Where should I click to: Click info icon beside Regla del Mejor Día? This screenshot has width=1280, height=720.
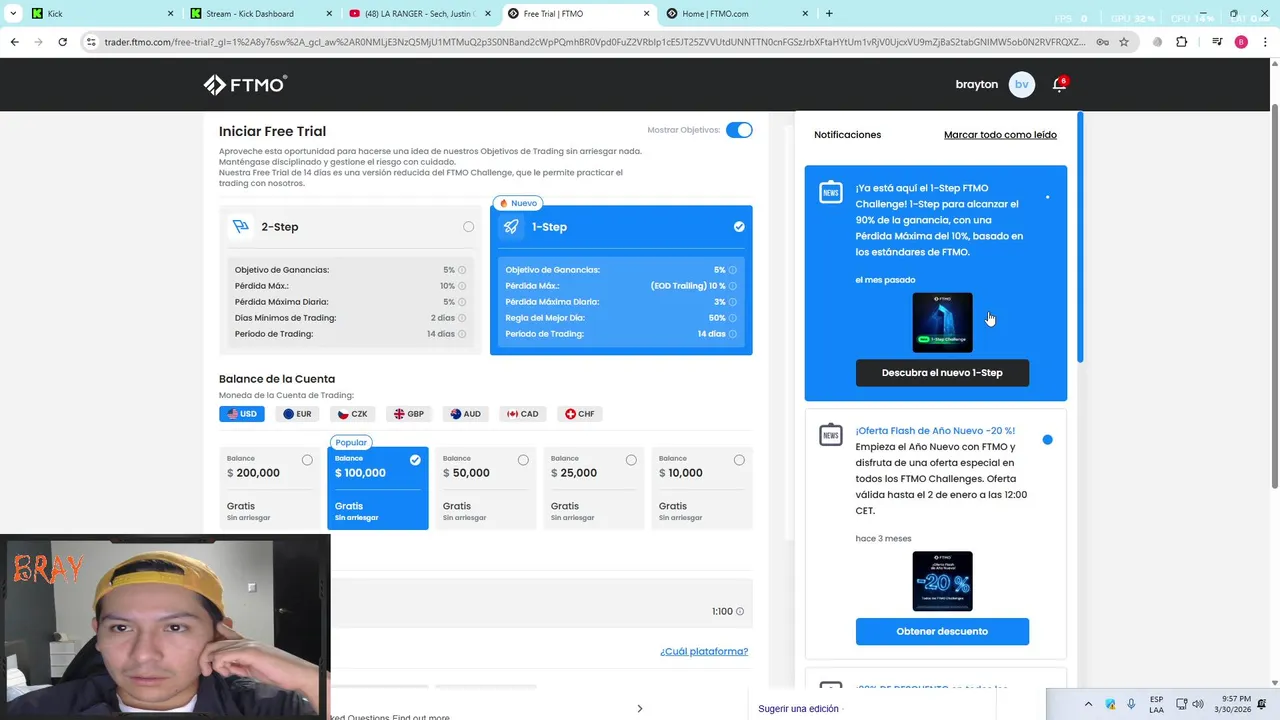(x=733, y=318)
